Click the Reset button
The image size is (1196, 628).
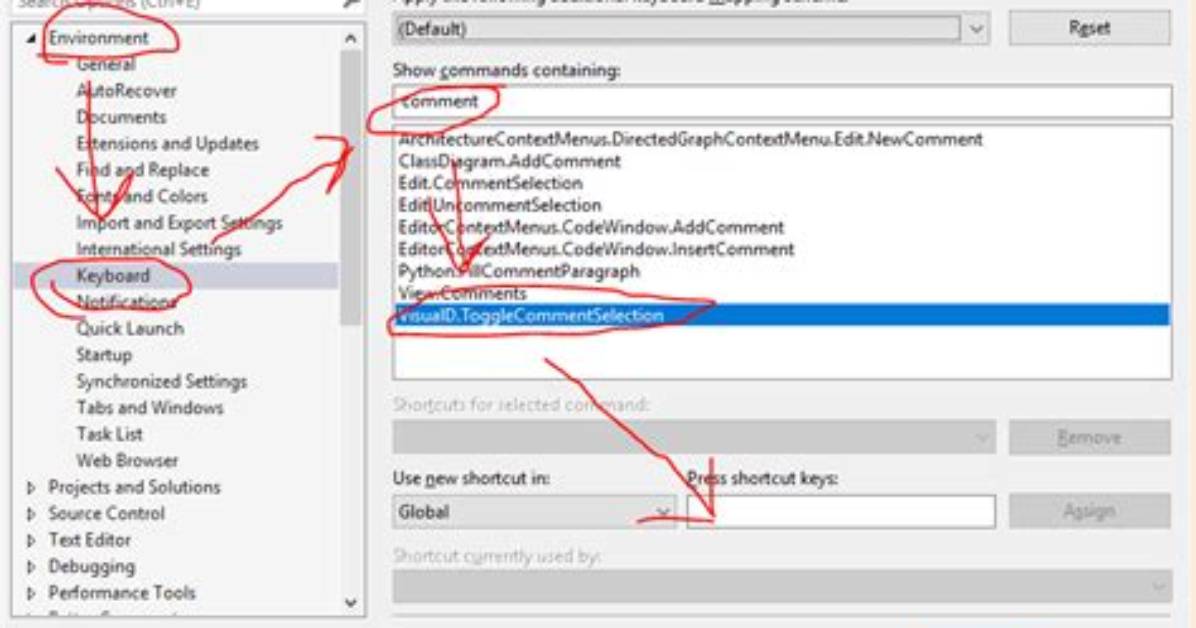(x=1089, y=28)
